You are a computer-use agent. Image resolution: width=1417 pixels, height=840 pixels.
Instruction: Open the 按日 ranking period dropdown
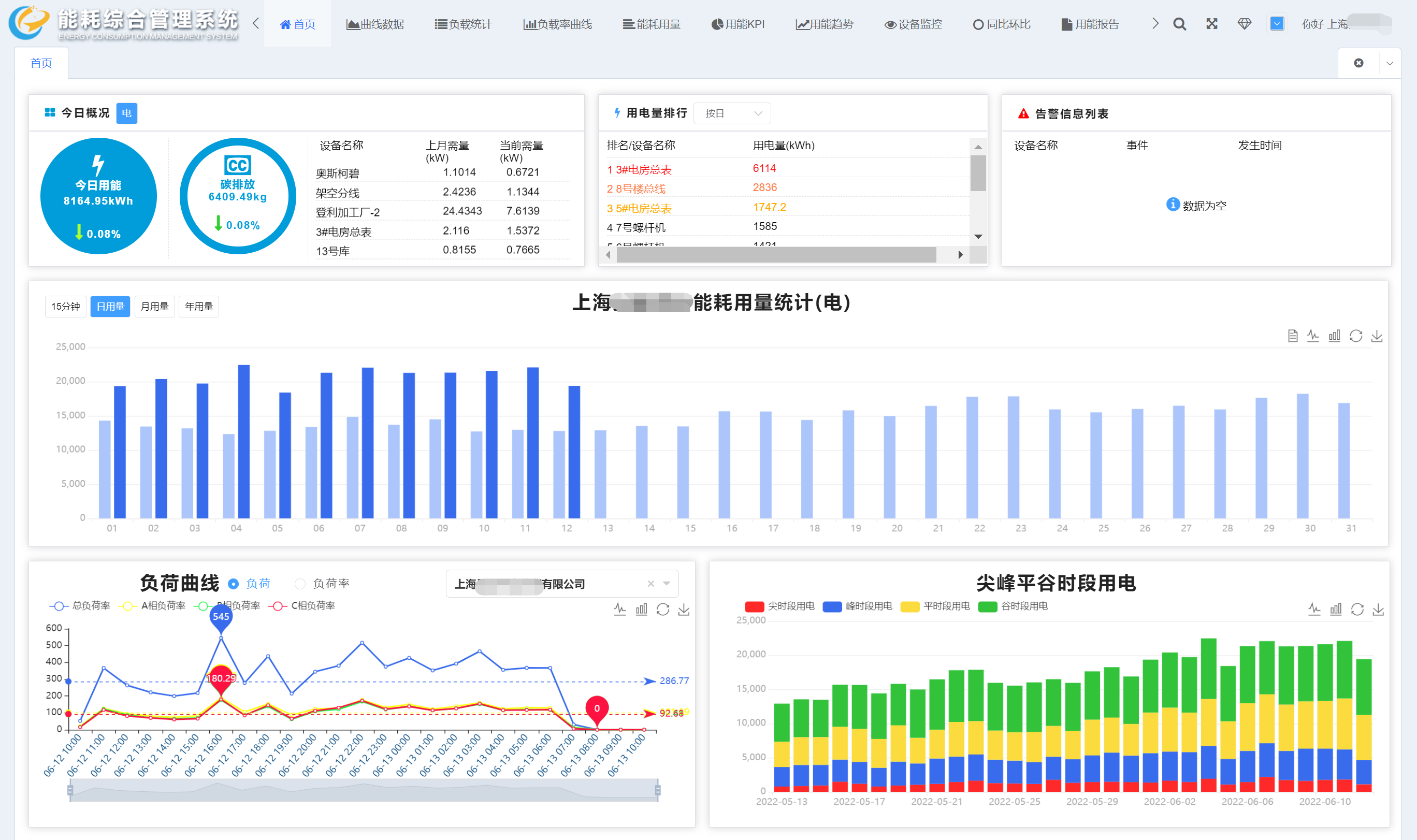click(732, 114)
